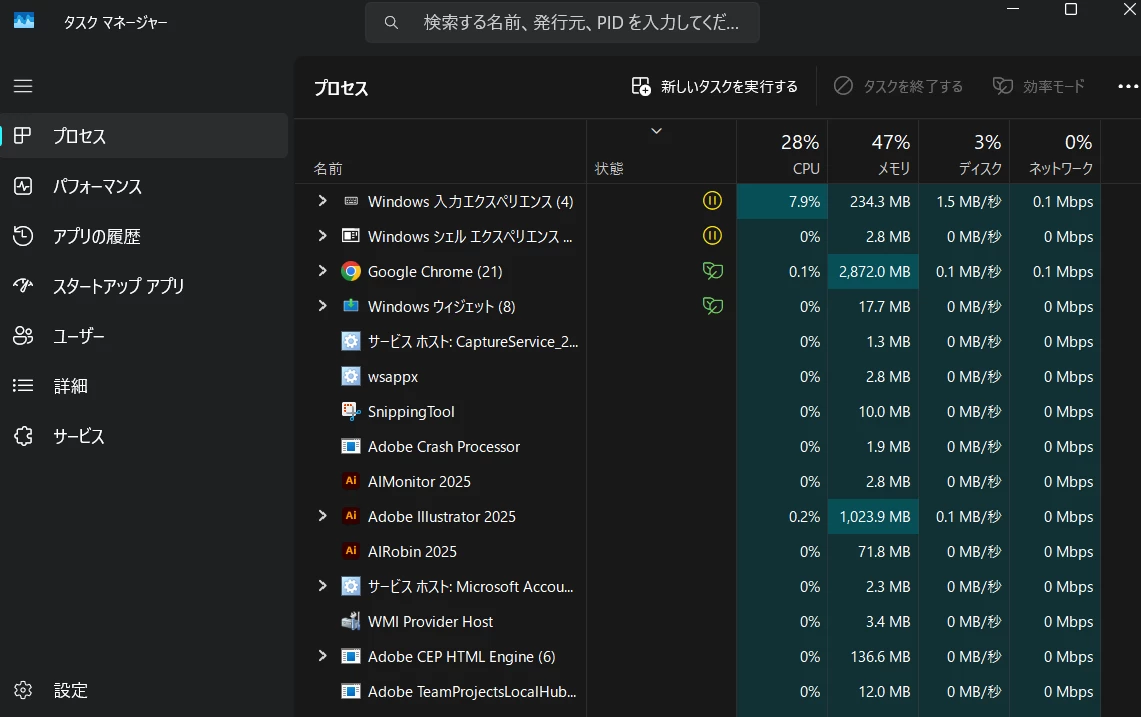Click the sort chevron above the 状態 column
The height and width of the screenshot is (717, 1141).
[656, 131]
